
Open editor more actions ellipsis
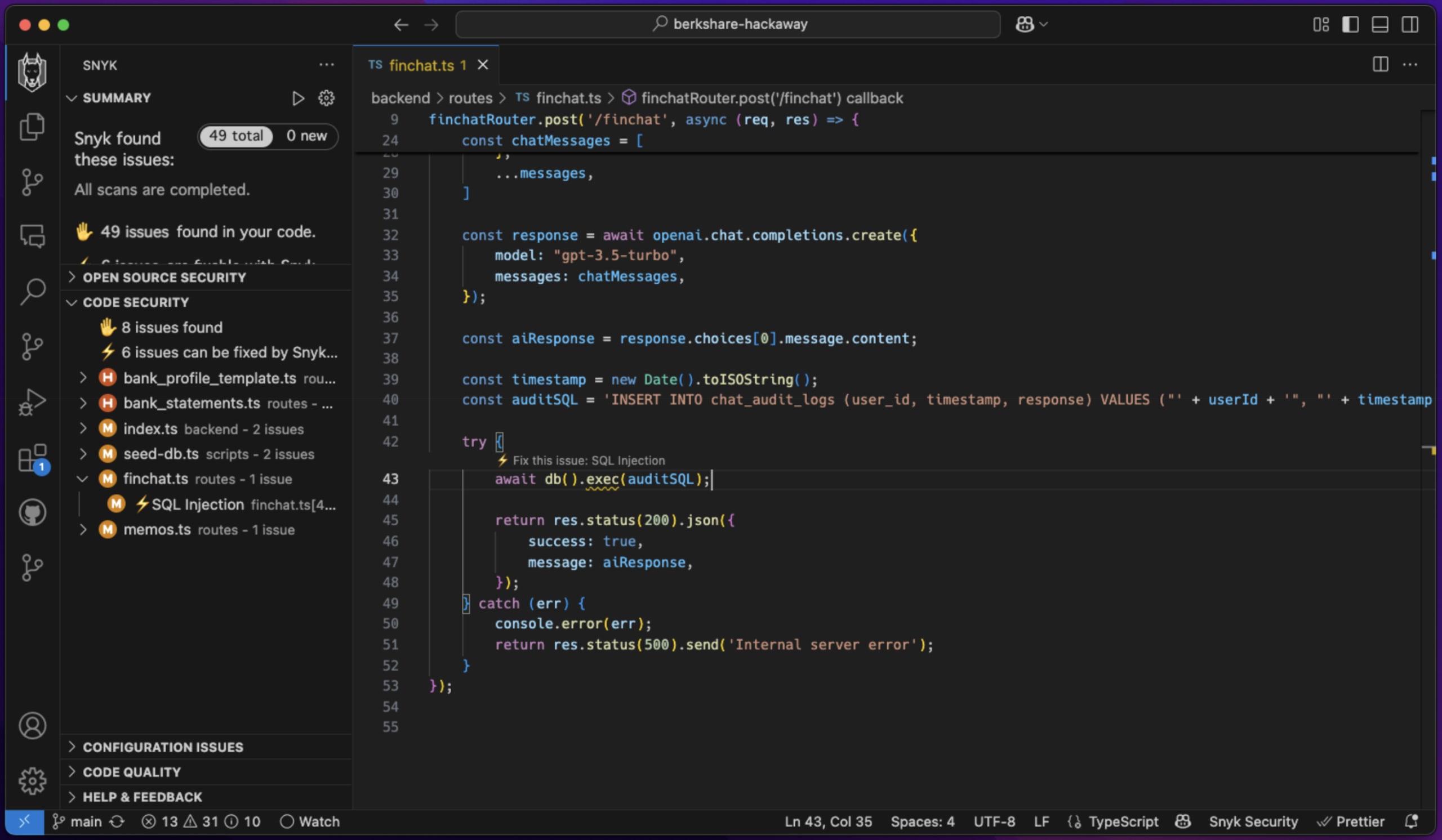click(x=1410, y=65)
